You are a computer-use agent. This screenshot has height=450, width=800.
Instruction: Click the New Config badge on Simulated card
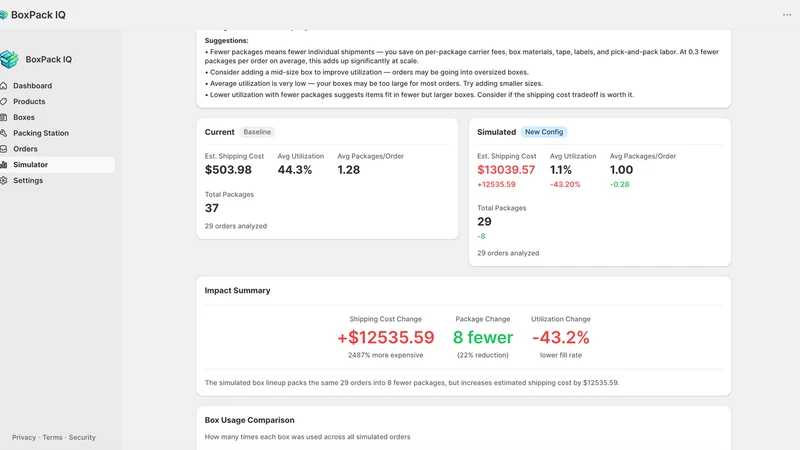pyautogui.click(x=544, y=132)
